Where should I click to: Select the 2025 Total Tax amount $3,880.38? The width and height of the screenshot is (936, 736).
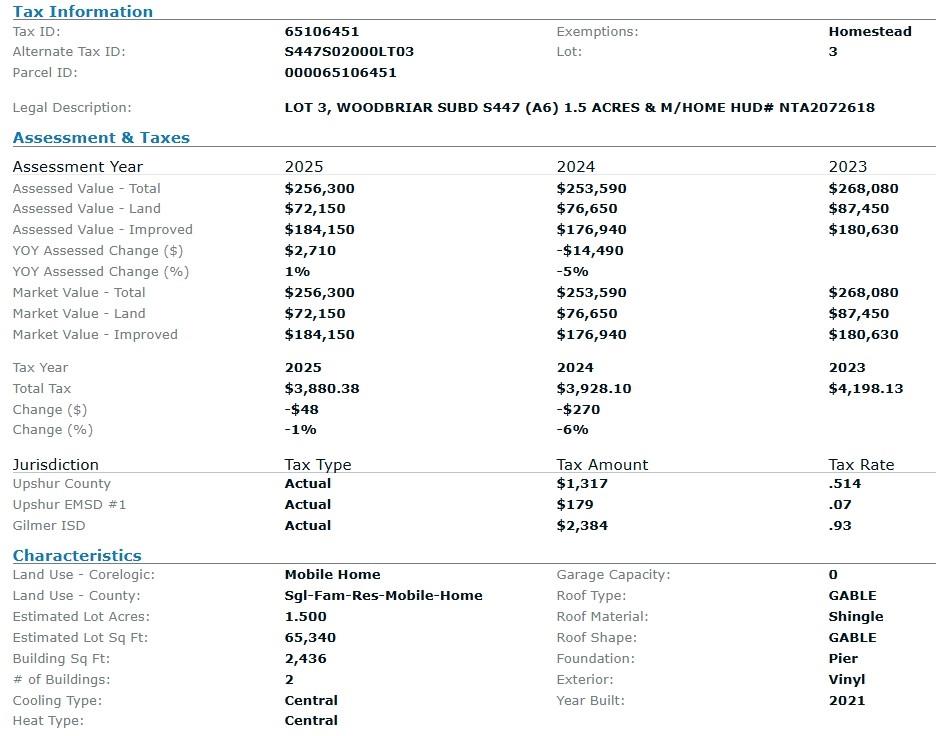pyautogui.click(x=322, y=389)
